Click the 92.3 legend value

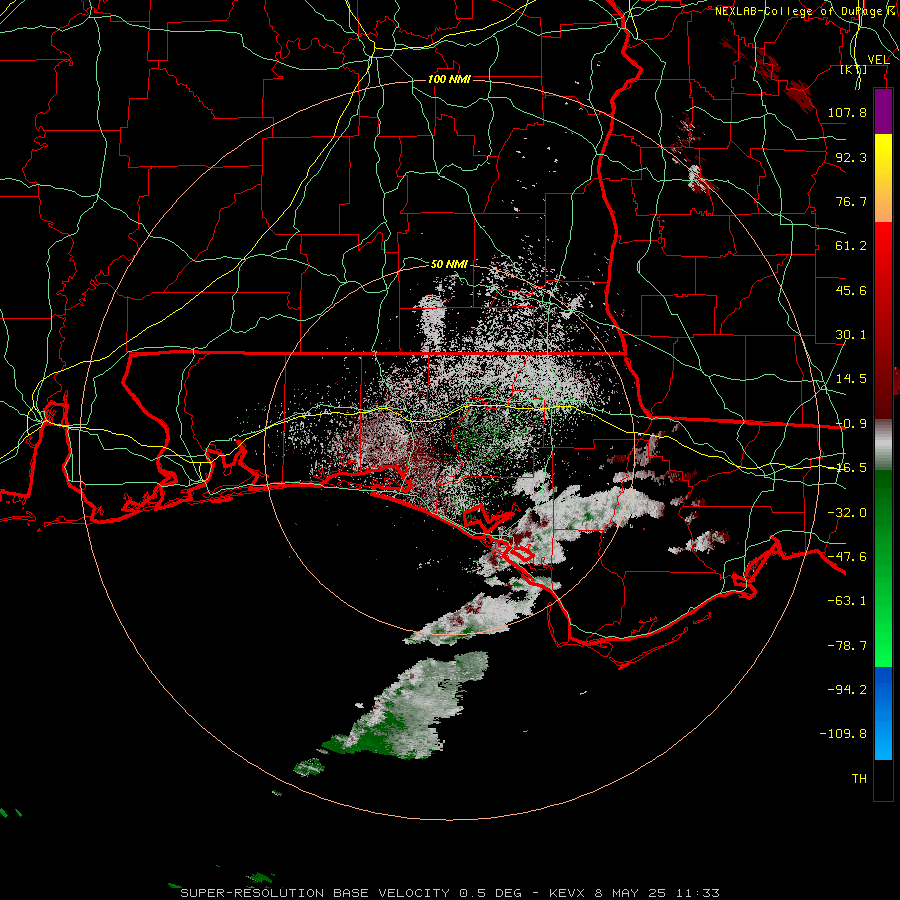click(851, 157)
